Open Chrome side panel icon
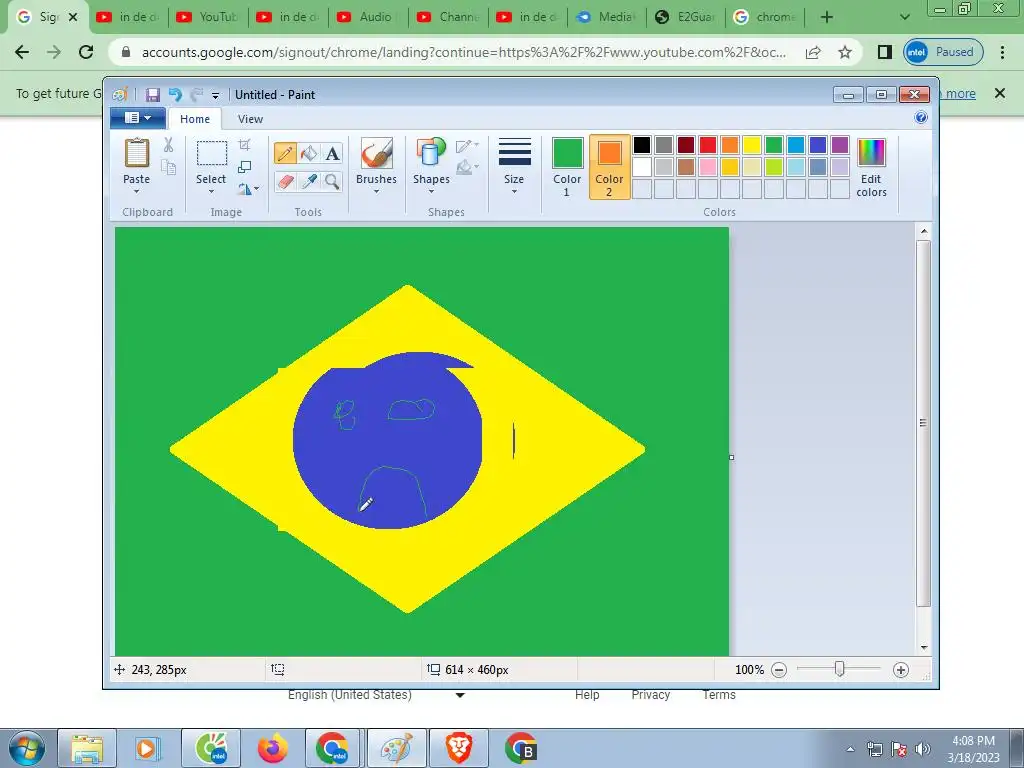The height and width of the screenshot is (768, 1024). 884,52
